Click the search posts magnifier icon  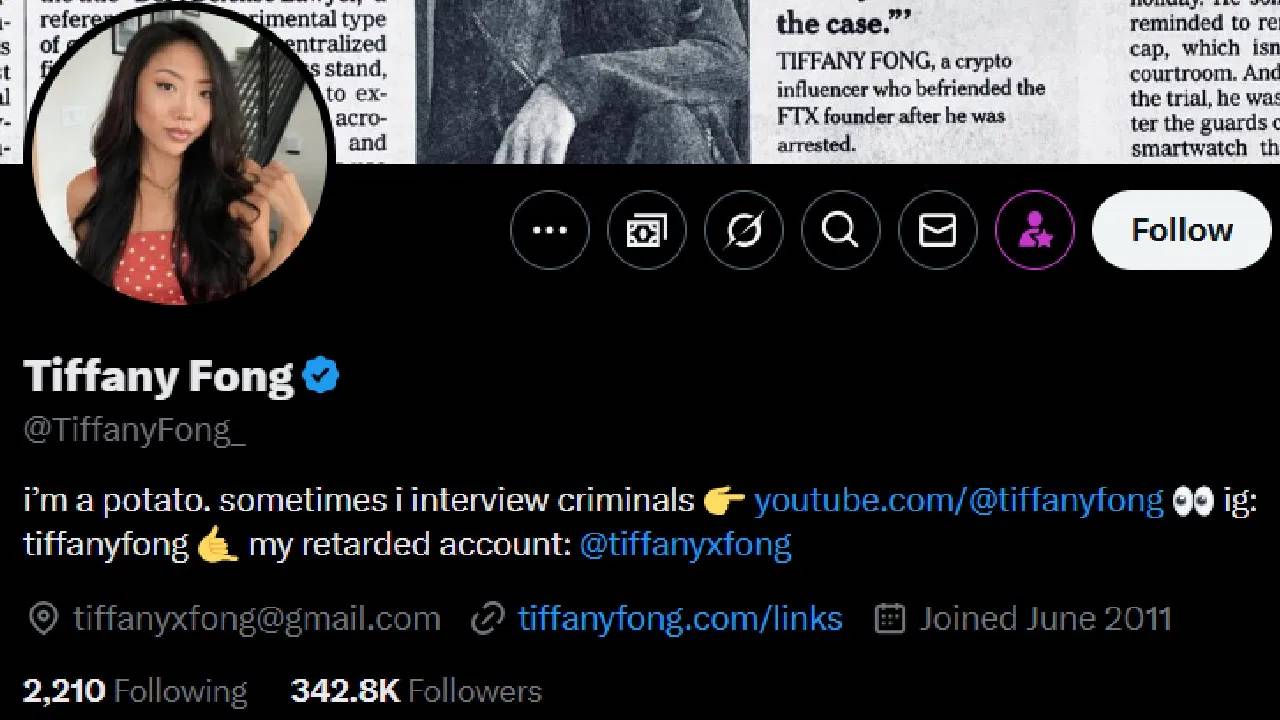coord(840,230)
